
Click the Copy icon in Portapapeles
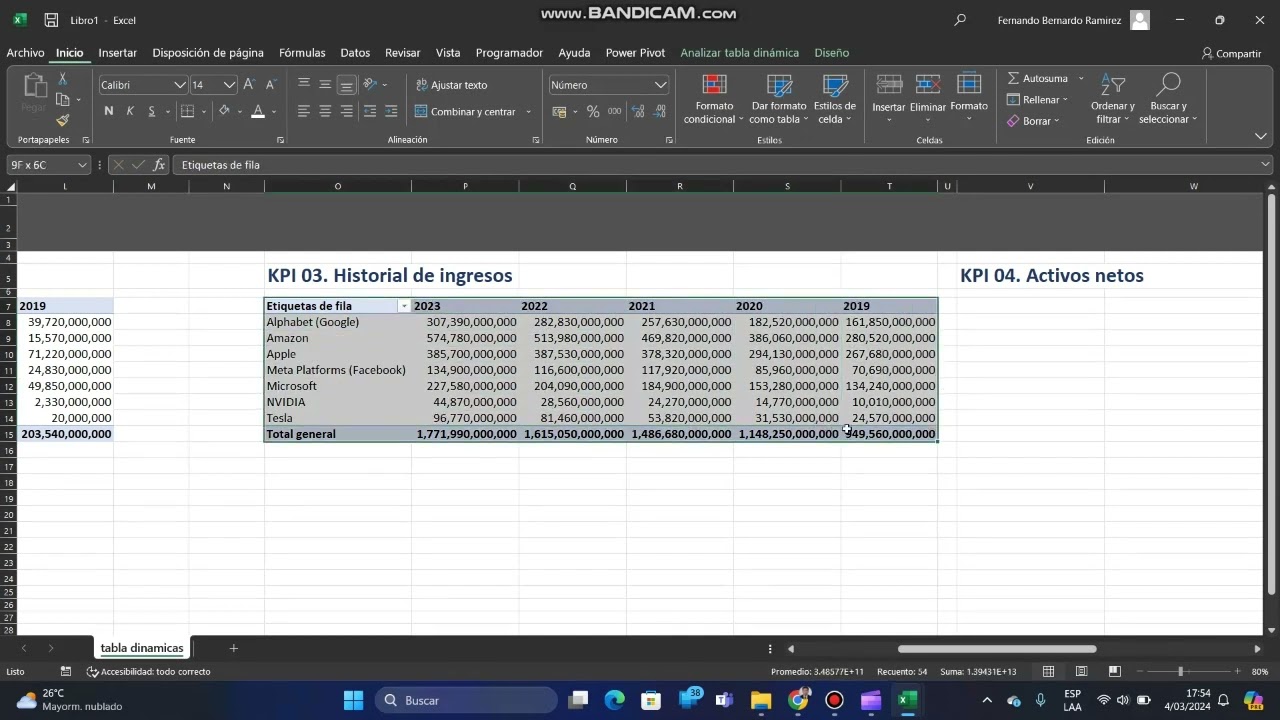pos(64,100)
